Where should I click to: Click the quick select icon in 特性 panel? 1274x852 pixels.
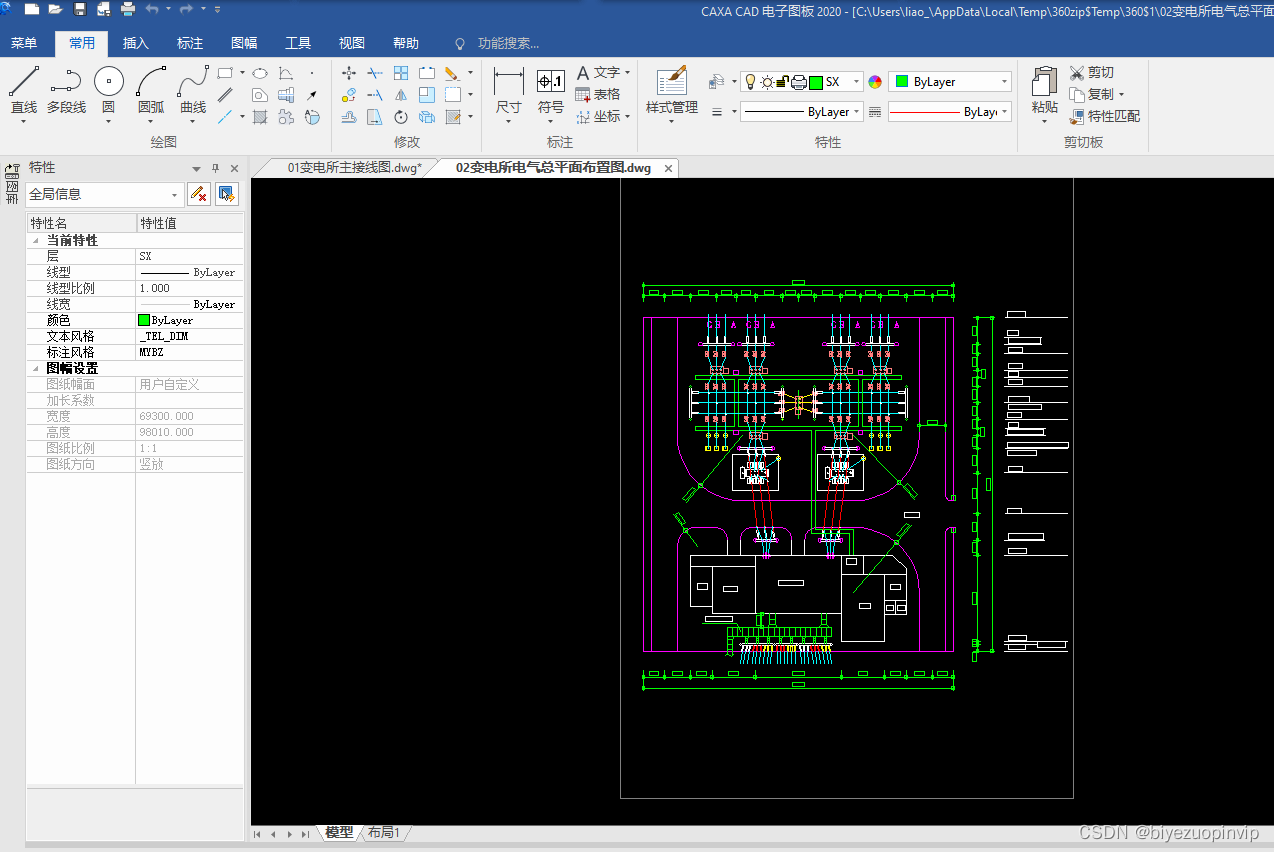[x=227, y=194]
